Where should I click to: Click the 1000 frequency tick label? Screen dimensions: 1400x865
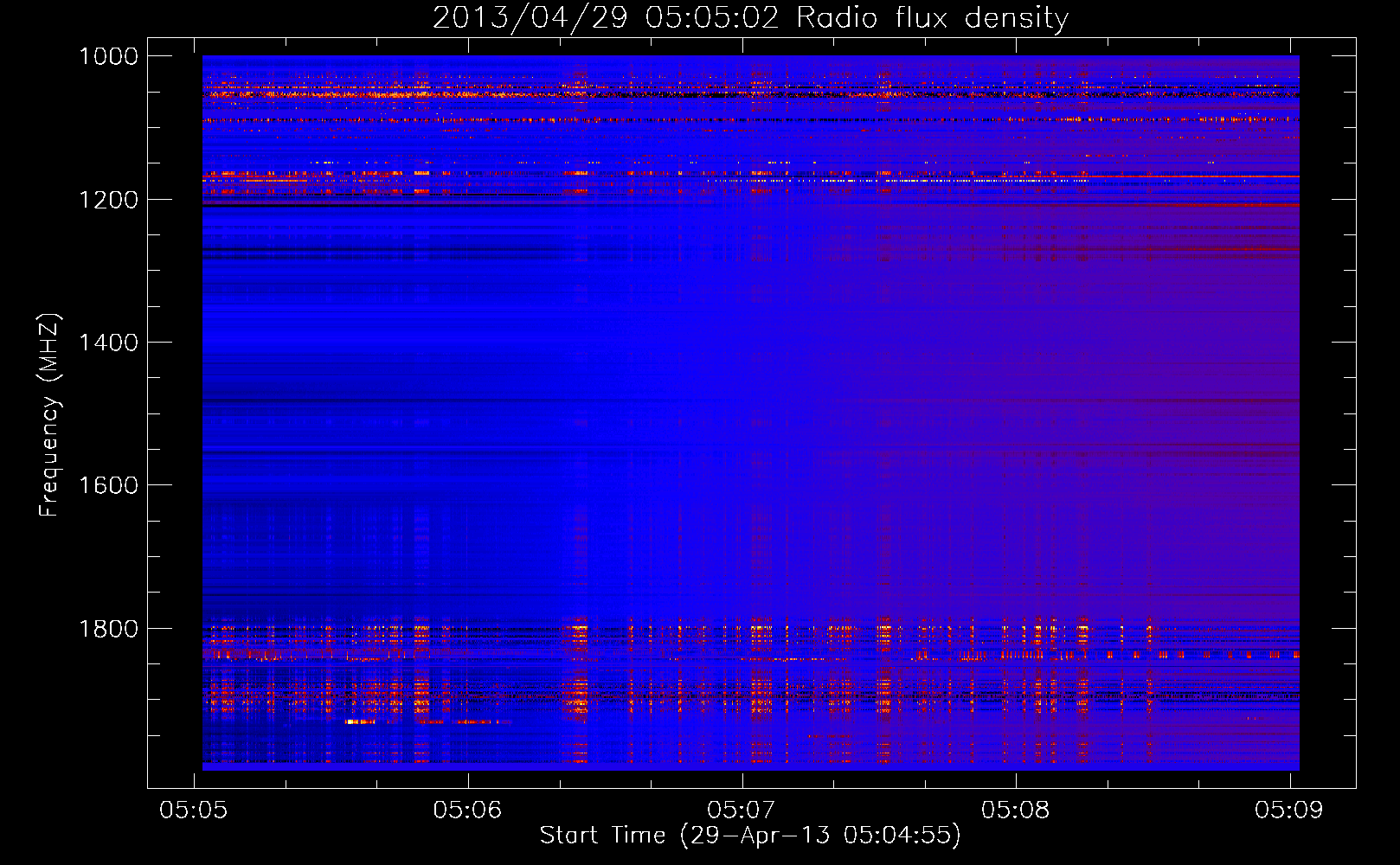(108, 56)
